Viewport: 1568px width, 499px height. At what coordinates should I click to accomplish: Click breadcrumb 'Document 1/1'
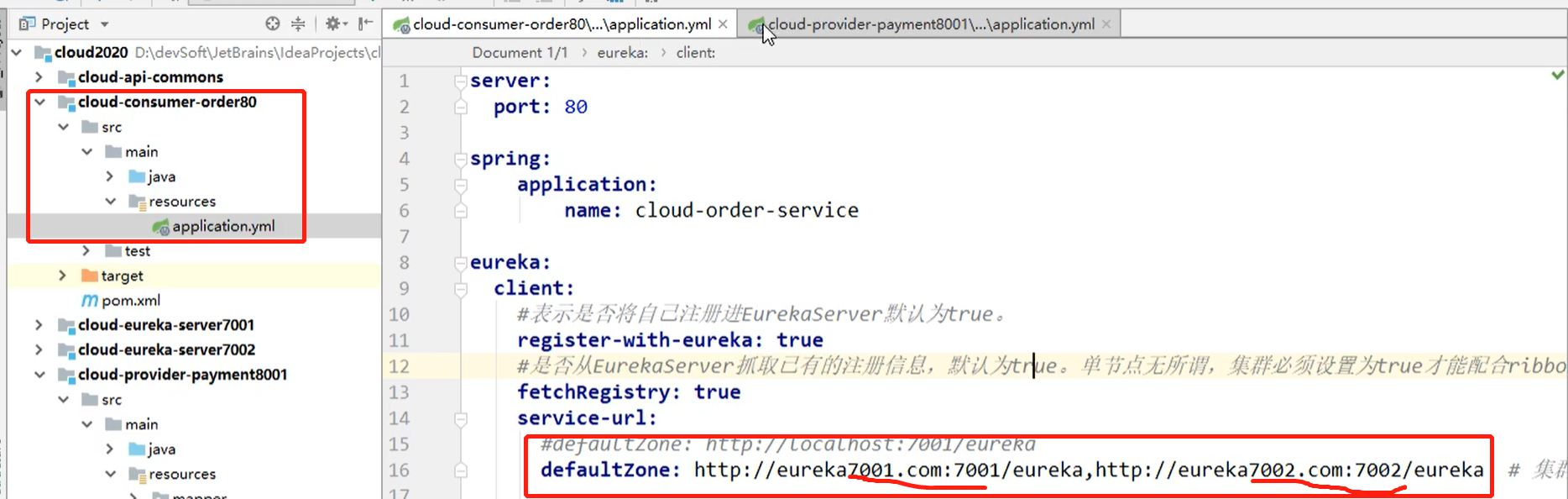tap(520, 52)
